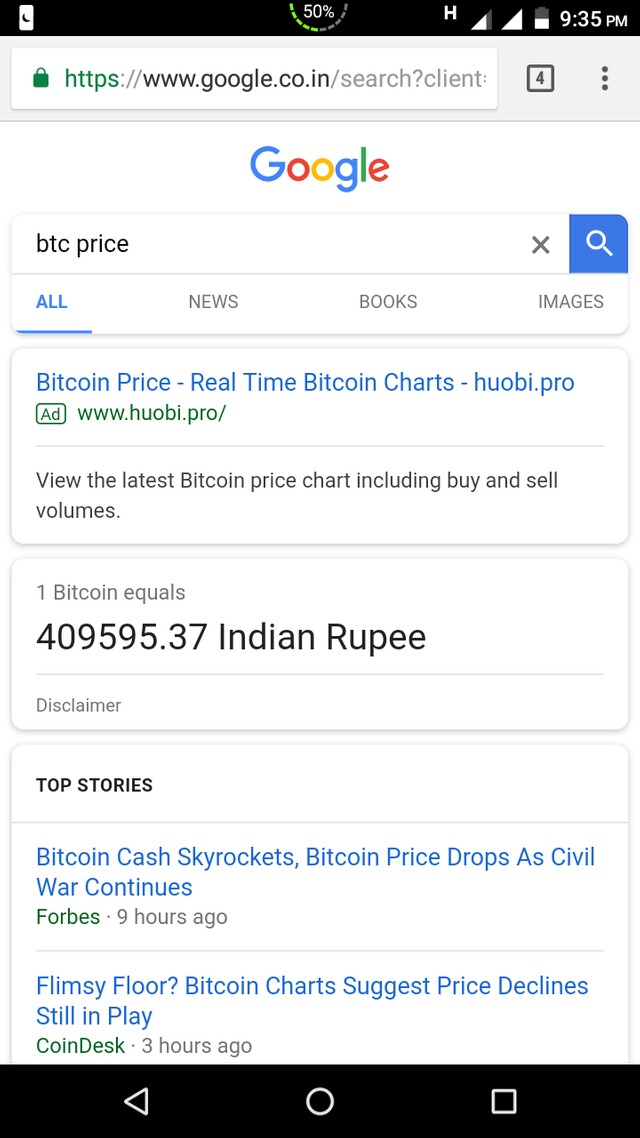Tap the blue search magnifier button

tap(598, 244)
